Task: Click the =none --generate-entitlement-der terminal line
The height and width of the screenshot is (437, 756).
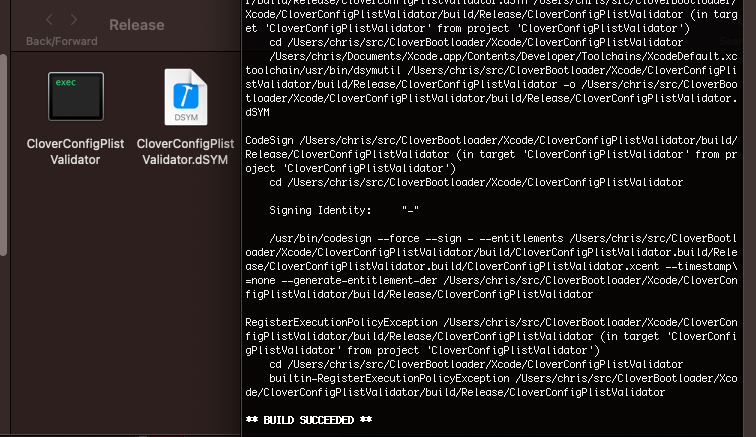Action: [491, 280]
